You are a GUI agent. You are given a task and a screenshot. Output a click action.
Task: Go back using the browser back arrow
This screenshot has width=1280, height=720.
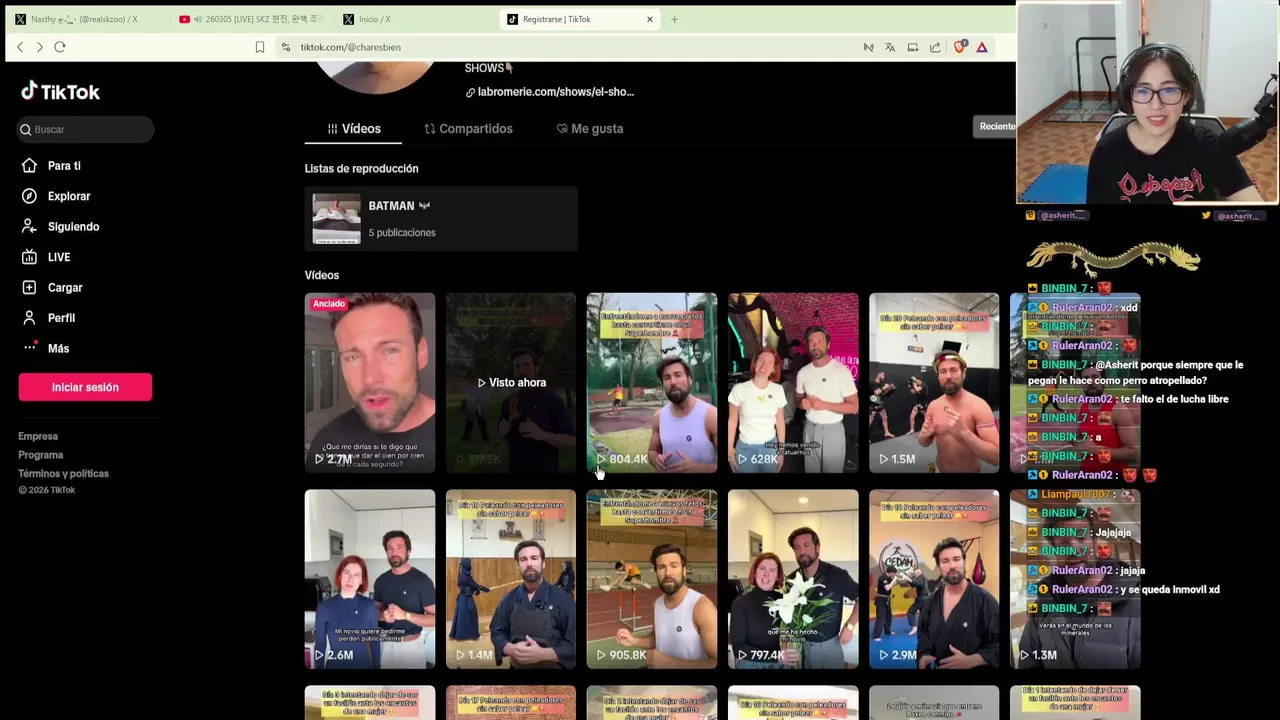[19, 47]
